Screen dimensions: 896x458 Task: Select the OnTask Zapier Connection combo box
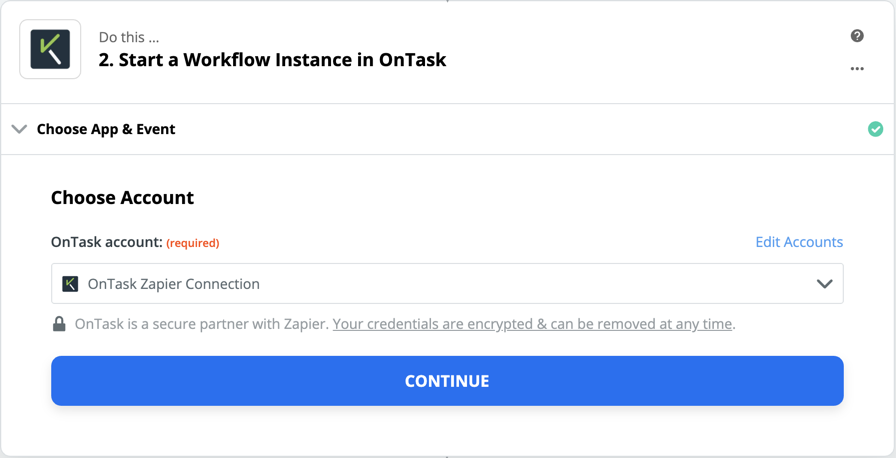(447, 283)
